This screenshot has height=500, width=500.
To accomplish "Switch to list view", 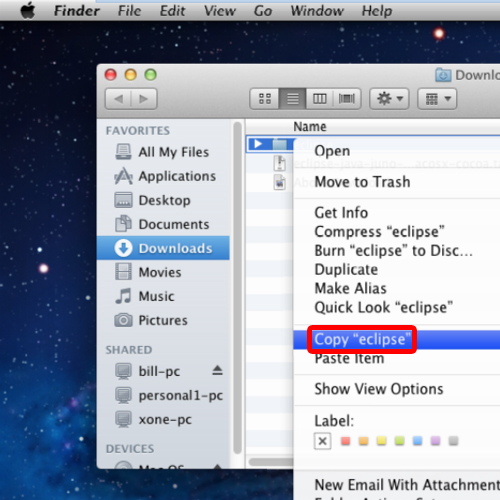I will [x=293, y=99].
